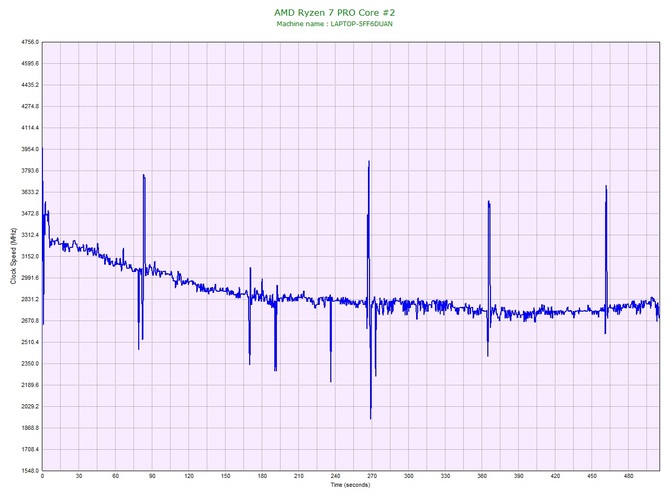Viewport: 670px width, 502px height.
Task: Click the 'Clock Speed (MHz)' axis label
Action: 13,256
